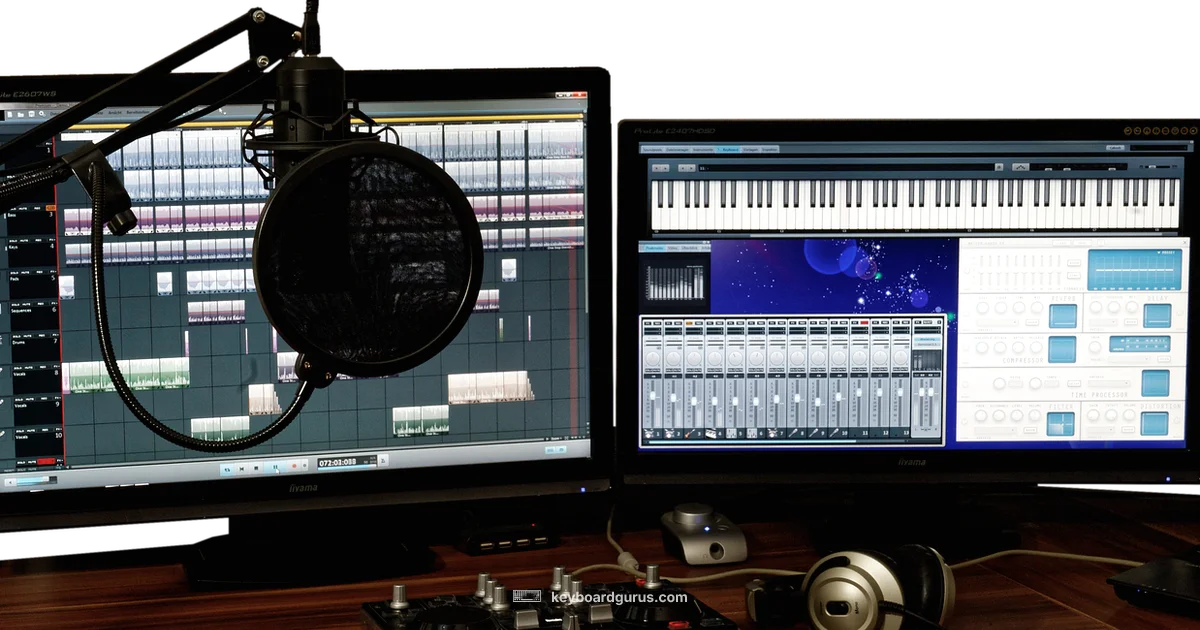Click the 072:03:088 time display
The height and width of the screenshot is (630, 1200).
[x=338, y=462]
